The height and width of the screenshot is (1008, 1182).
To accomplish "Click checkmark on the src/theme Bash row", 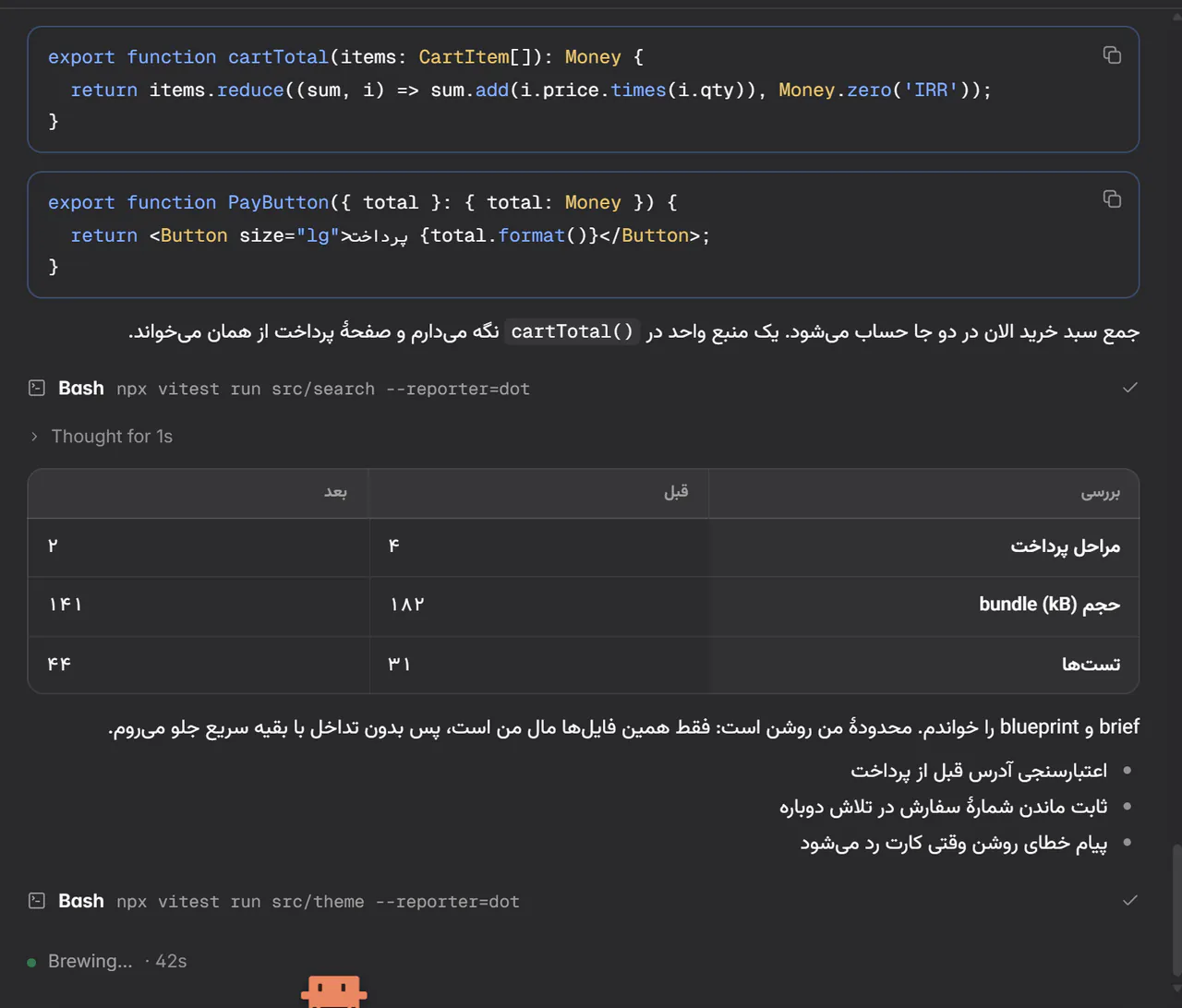I will (1129, 901).
